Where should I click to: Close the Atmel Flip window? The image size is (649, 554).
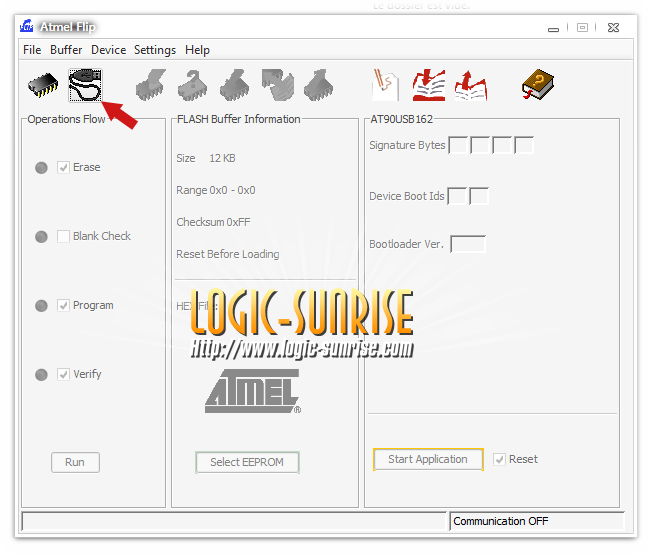pos(613,28)
